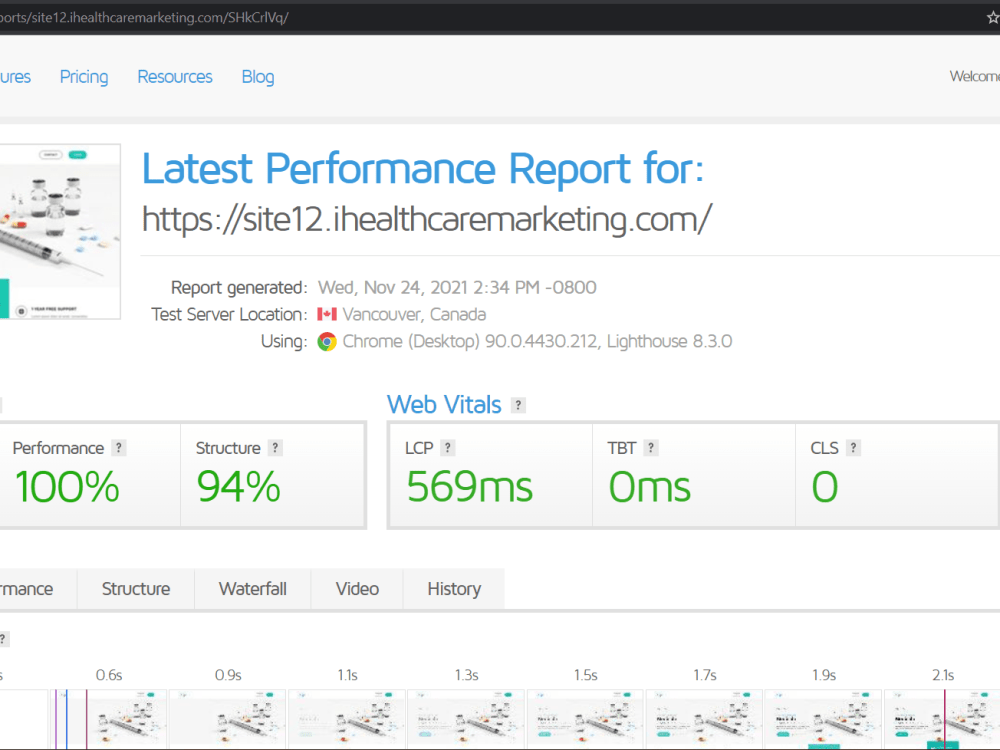The image size is (1000, 750).
Task: Click the Web Vitals heading link
Action: click(x=444, y=404)
